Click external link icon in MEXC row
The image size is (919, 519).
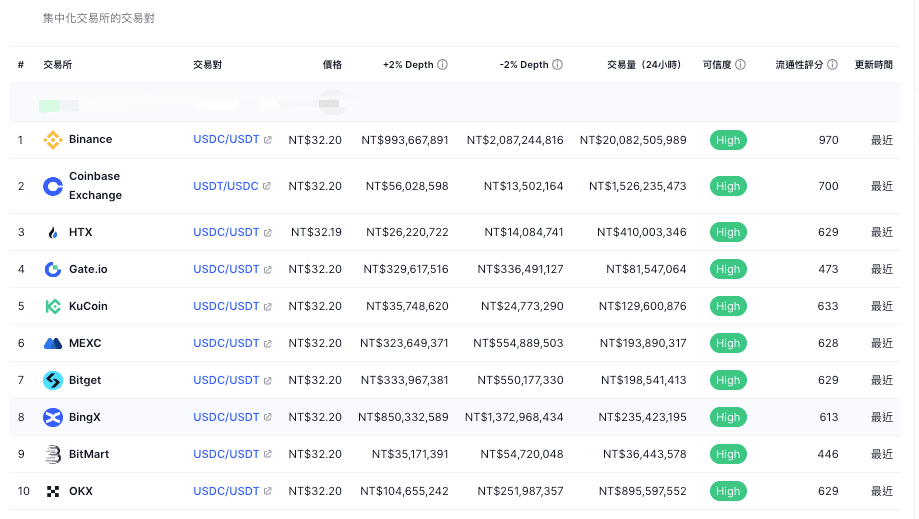pyautogui.click(x=267, y=343)
